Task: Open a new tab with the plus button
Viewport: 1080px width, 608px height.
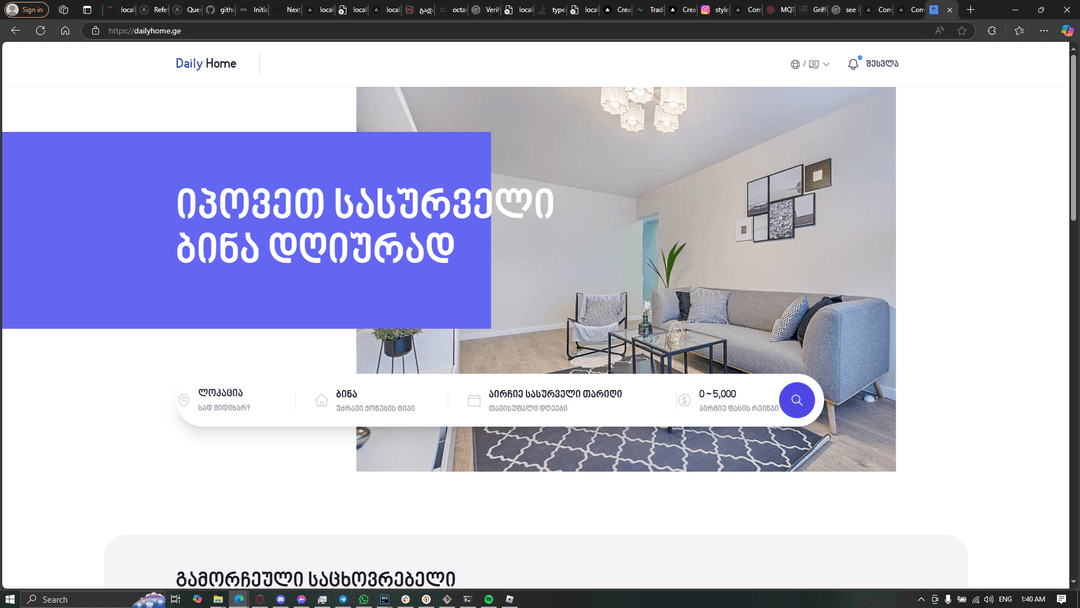Action: (x=970, y=9)
